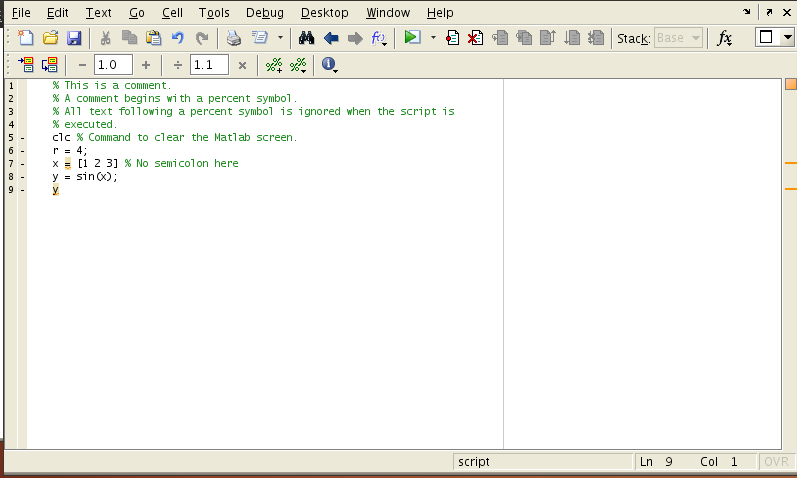Click the multiply button beside 1.1

point(242,65)
